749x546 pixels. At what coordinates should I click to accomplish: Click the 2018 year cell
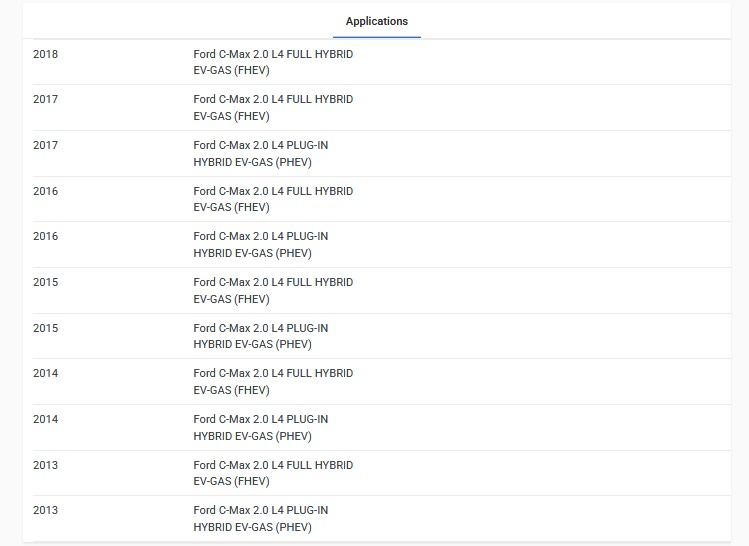coord(45,54)
